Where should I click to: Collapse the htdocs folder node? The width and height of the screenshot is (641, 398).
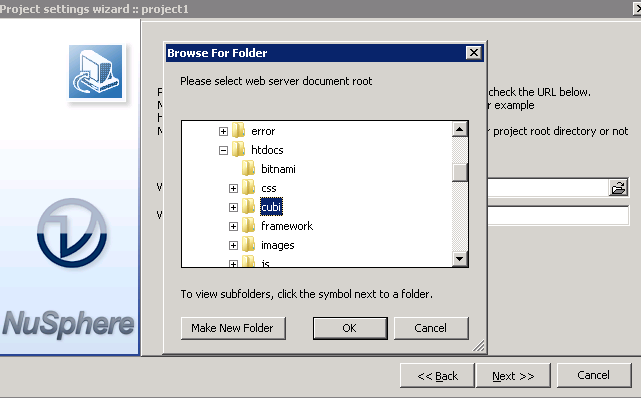click(223, 150)
